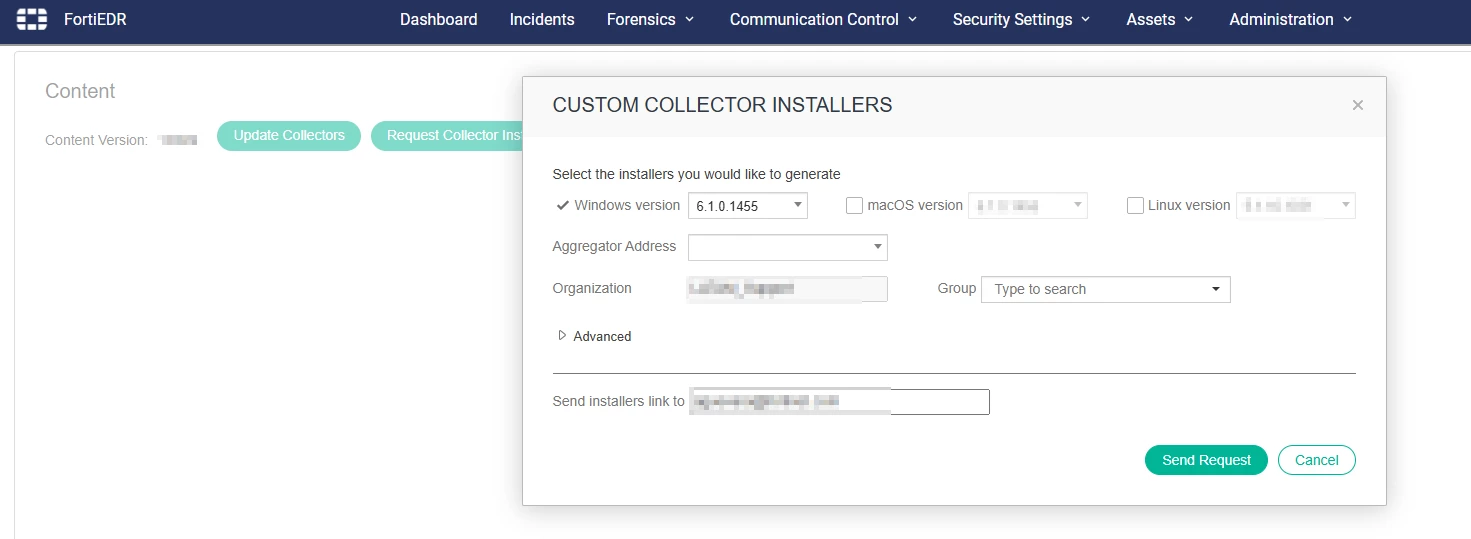This screenshot has width=1471, height=539.
Task: Enable the Linux version checkbox
Action: pyautogui.click(x=1135, y=205)
